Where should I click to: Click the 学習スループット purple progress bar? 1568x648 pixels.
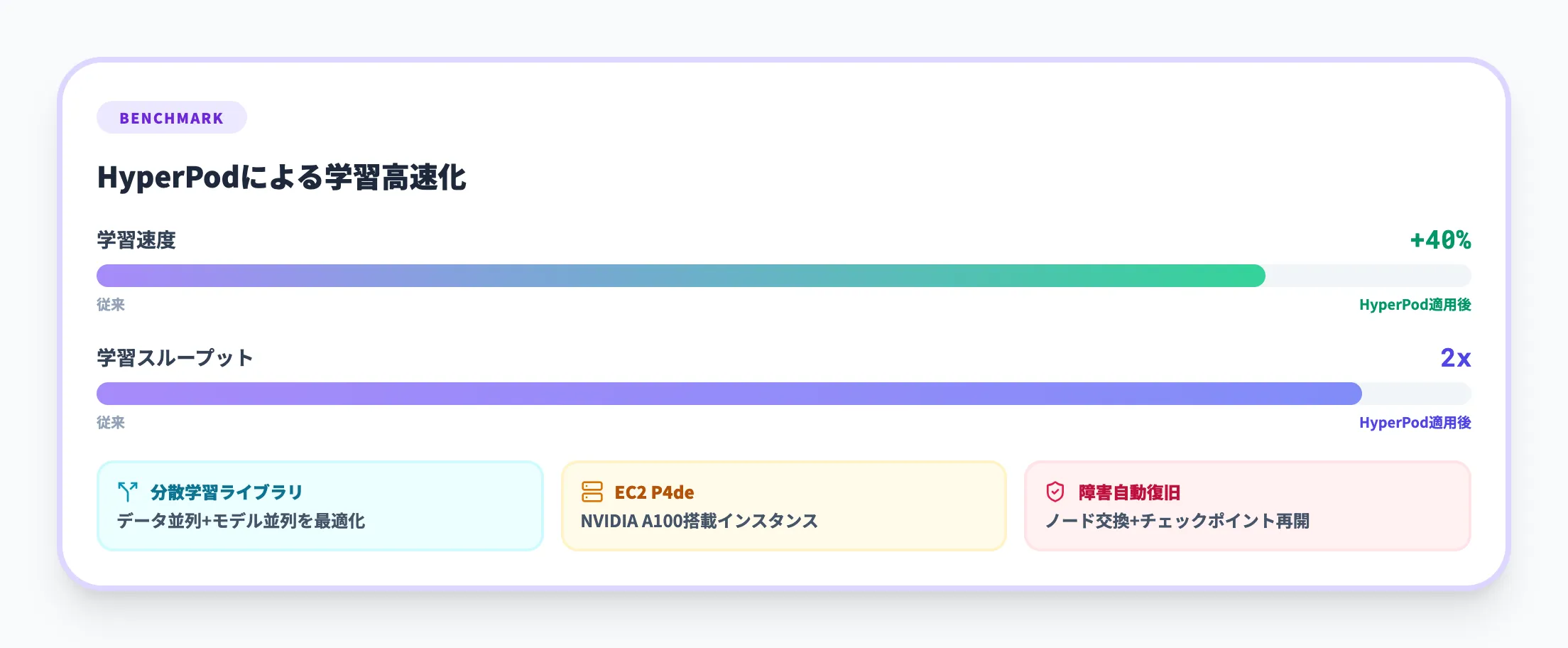coord(729,394)
